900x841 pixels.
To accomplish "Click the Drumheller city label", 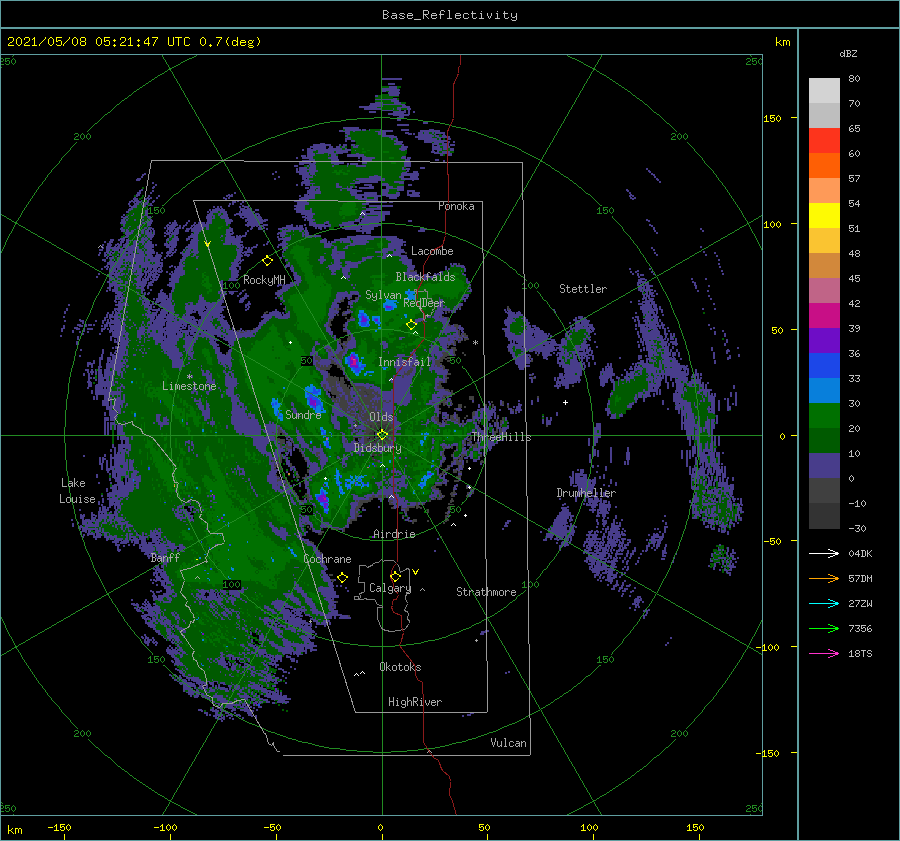I will (x=586, y=493).
